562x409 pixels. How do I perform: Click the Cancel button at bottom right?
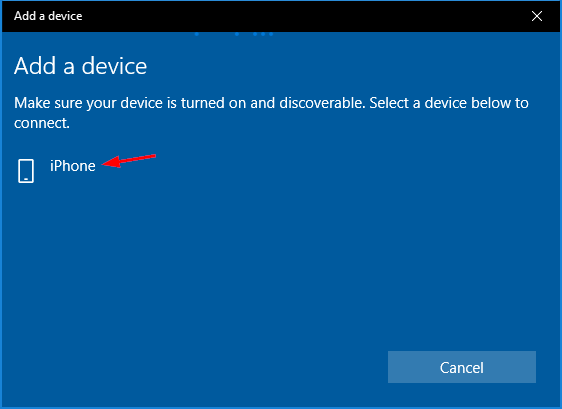pos(462,367)
